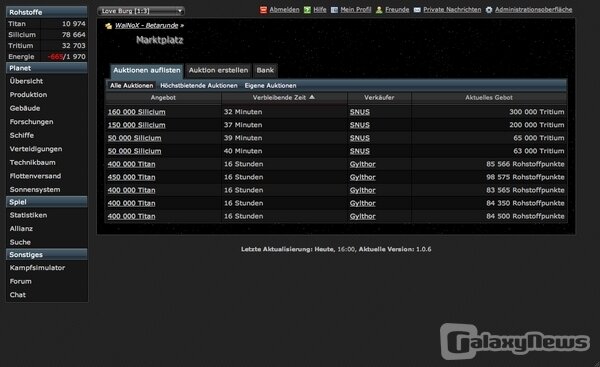The image size is (600, 367).
Task: Click seller SNUS in the 37 Minuten row
Action: point(360,125)
